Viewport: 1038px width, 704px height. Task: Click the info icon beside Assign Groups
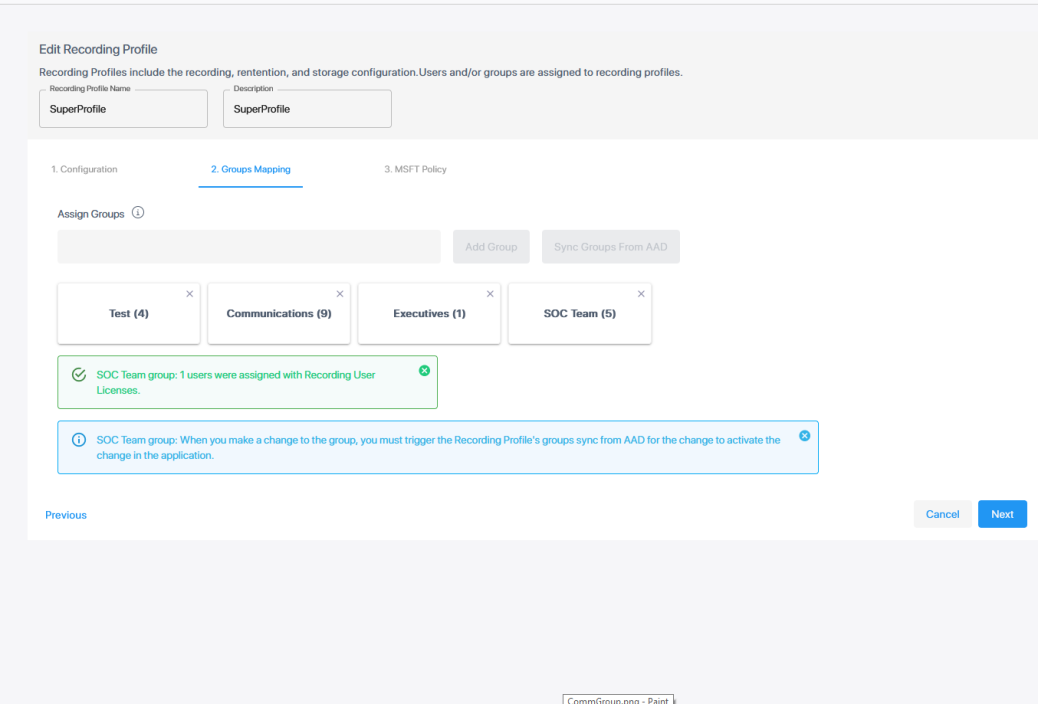coord(138,213)
